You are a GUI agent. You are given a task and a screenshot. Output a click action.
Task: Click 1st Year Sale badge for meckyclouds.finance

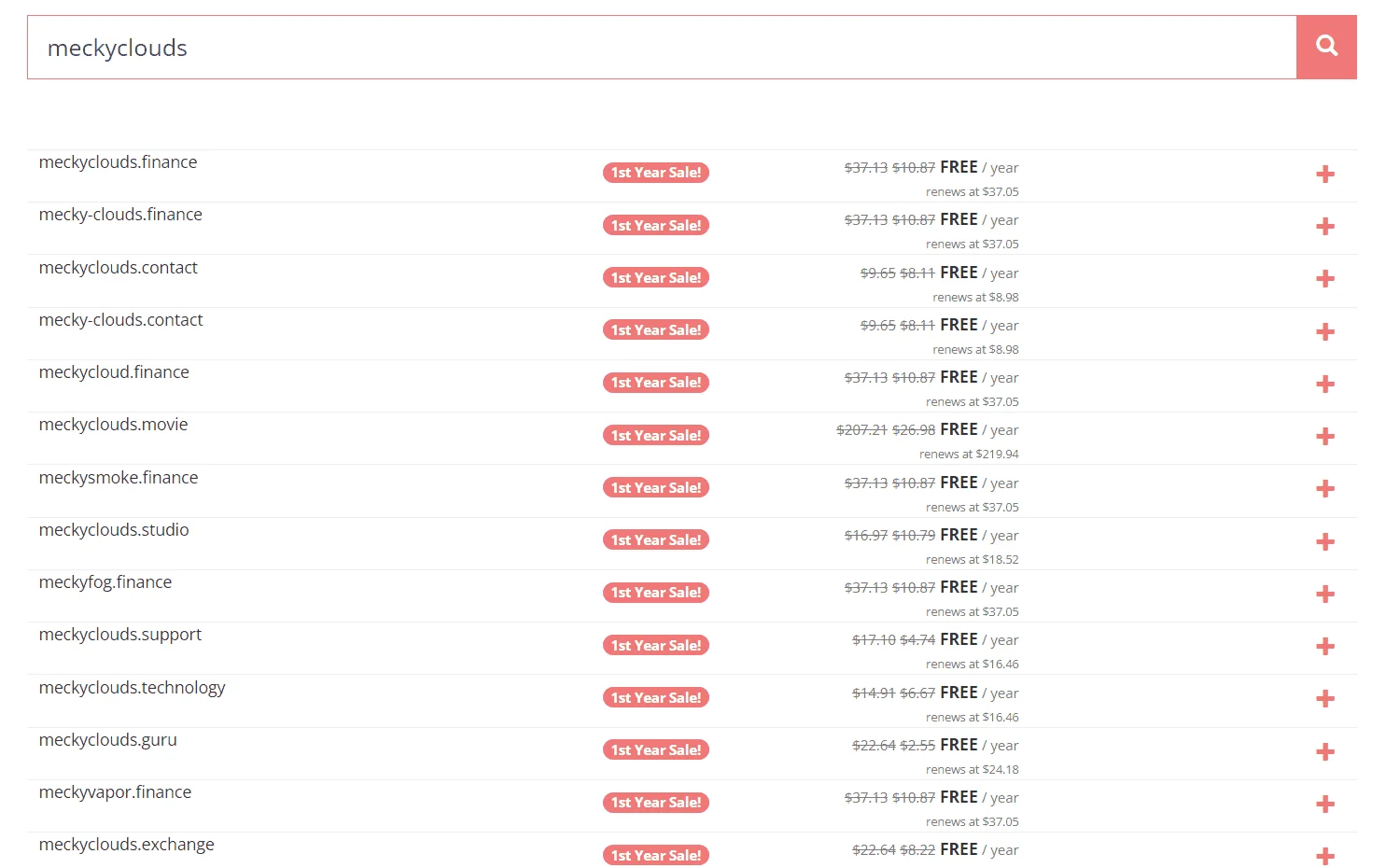[656, 173]
